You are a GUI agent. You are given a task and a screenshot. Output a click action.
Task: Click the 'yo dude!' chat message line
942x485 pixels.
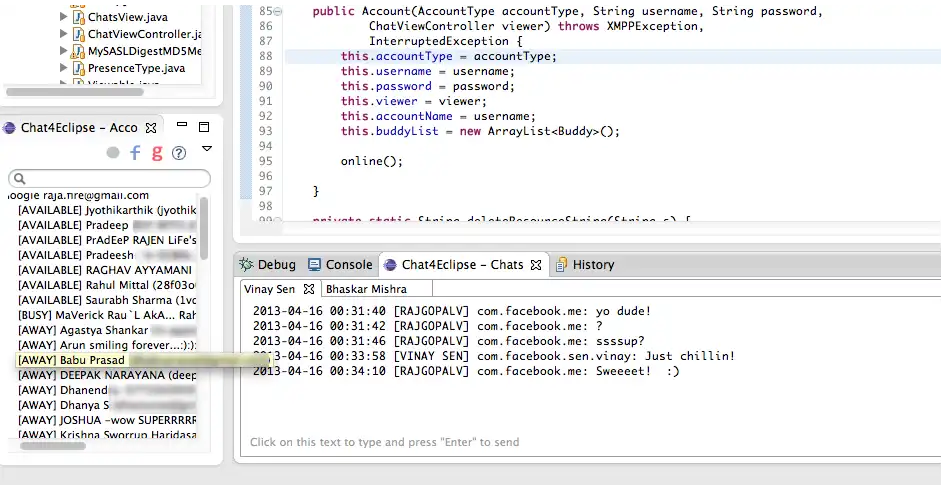452,311
